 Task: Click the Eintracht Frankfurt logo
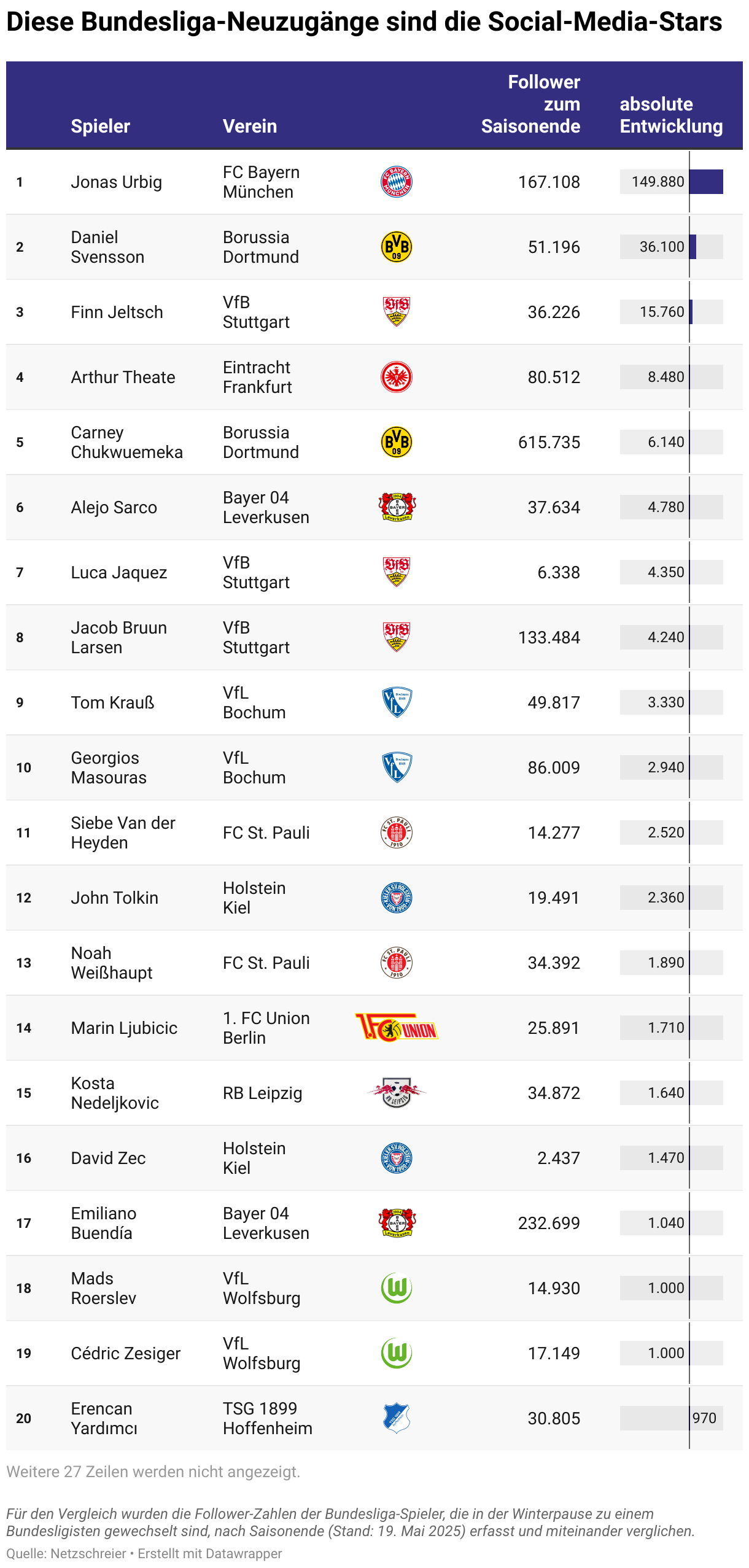pos(397,378)
